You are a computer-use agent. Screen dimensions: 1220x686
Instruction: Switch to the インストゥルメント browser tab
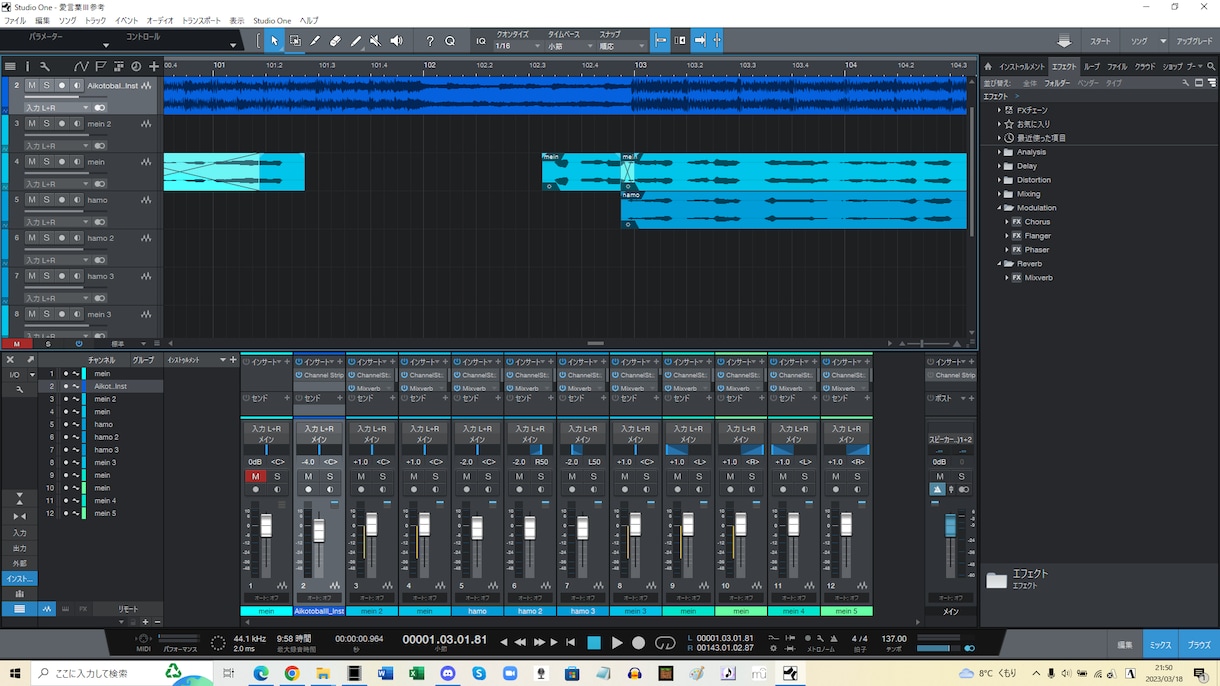[1022, 67]
